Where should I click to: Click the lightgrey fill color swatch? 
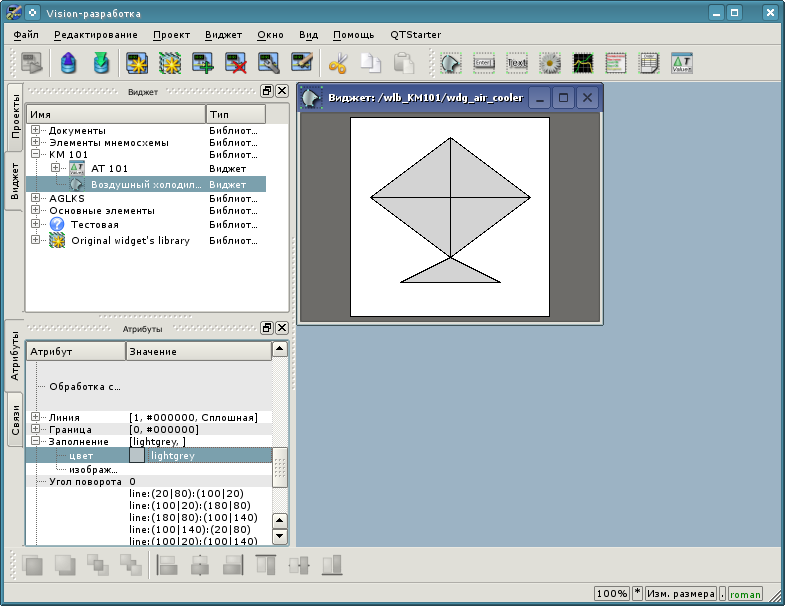coord(137,455)
